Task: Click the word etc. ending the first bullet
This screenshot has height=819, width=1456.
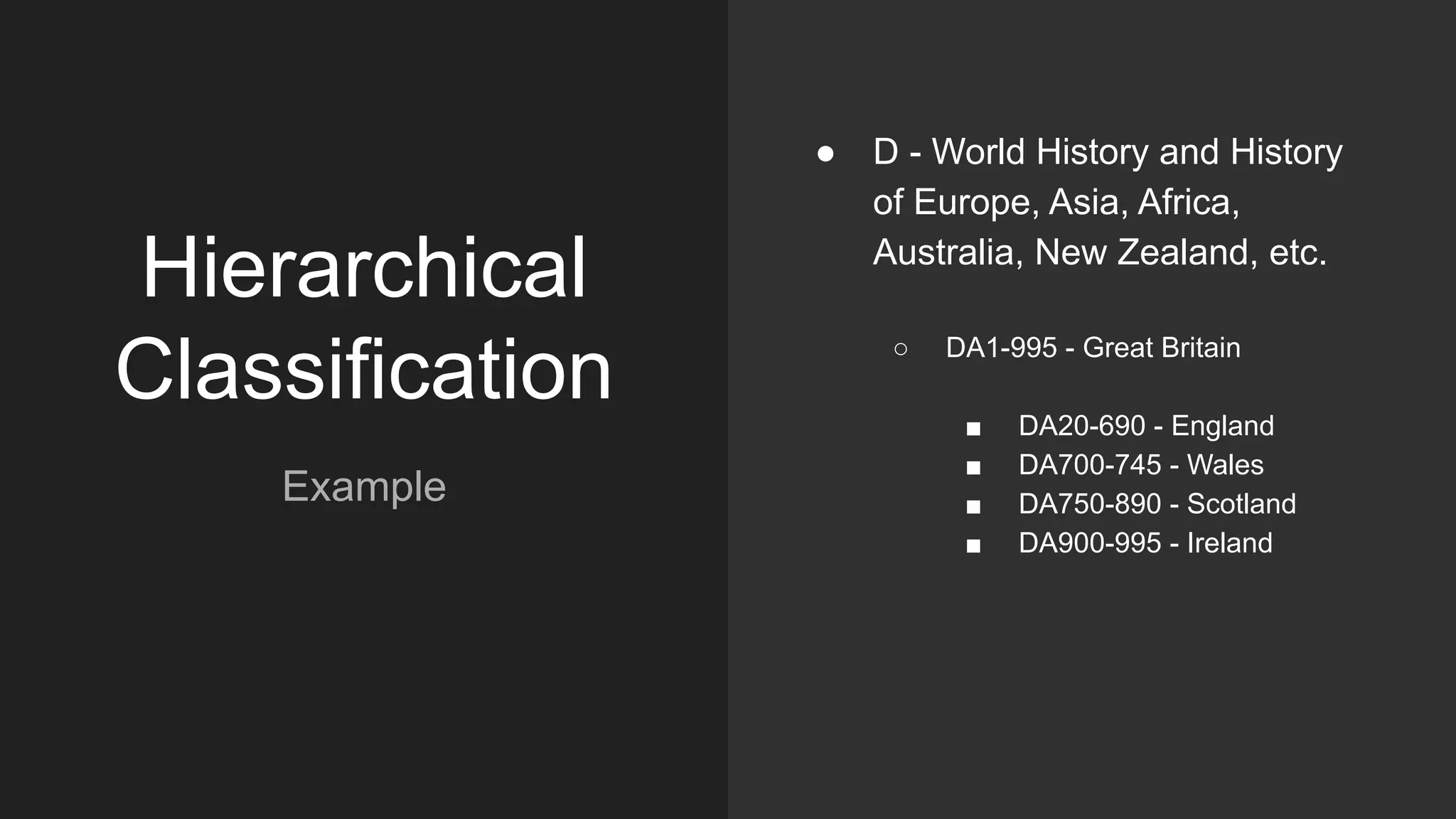Action: [1297, 252]
